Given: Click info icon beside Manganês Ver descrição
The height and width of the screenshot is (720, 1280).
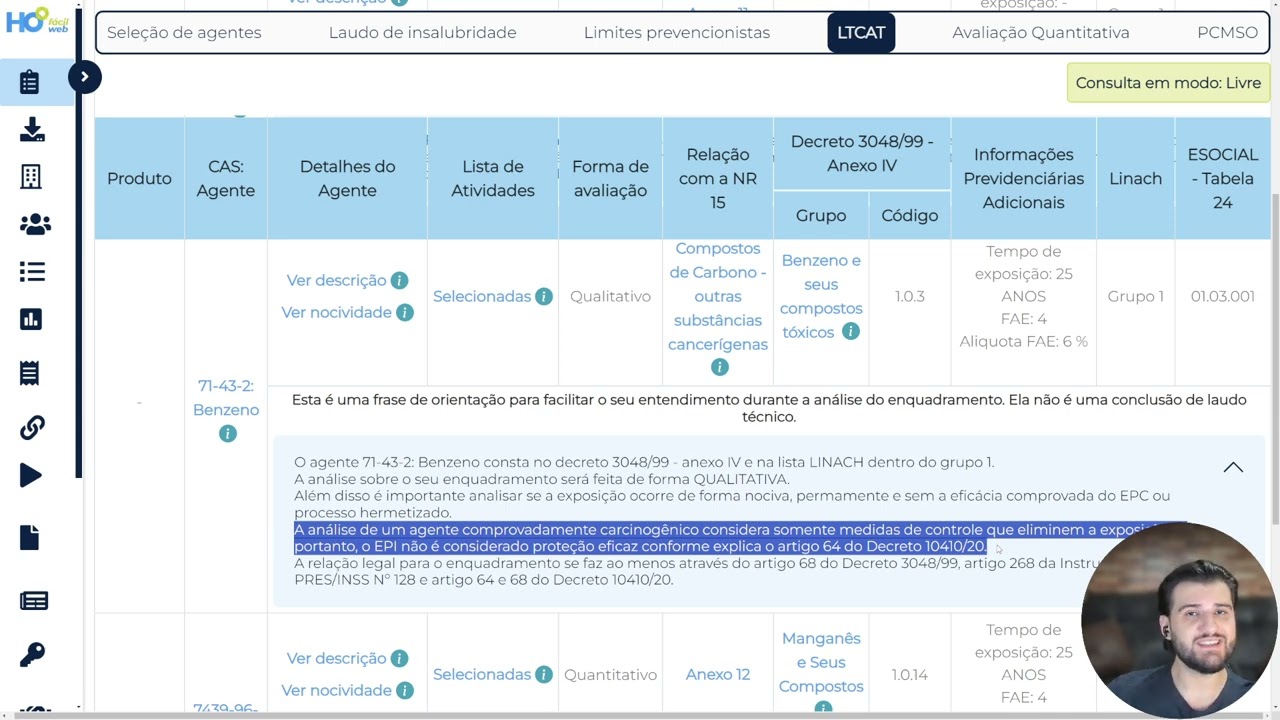Looking at the screenshot, I should [x=399, y=659].
